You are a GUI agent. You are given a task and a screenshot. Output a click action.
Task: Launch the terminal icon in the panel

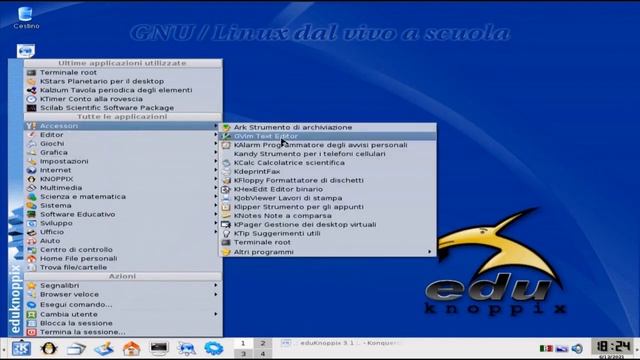coord(159,348)
